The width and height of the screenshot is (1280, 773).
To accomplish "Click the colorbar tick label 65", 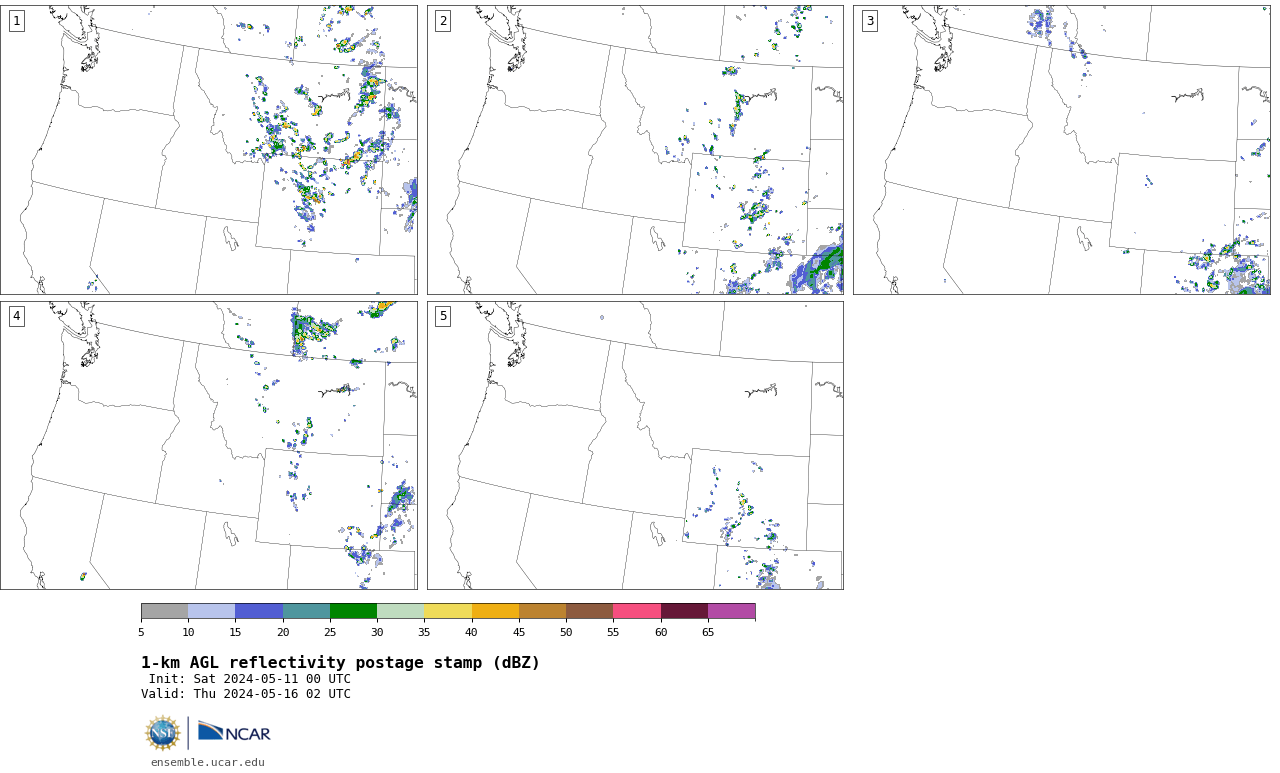I will click(708, 632).
